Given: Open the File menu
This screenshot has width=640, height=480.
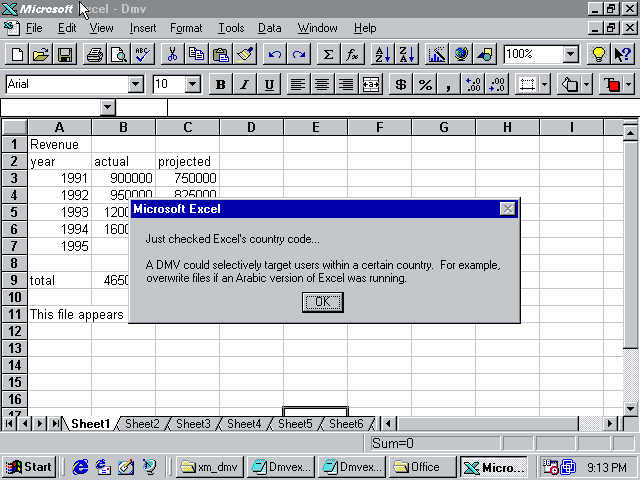Looking at the screenshot, I should [x=34, y=28].
